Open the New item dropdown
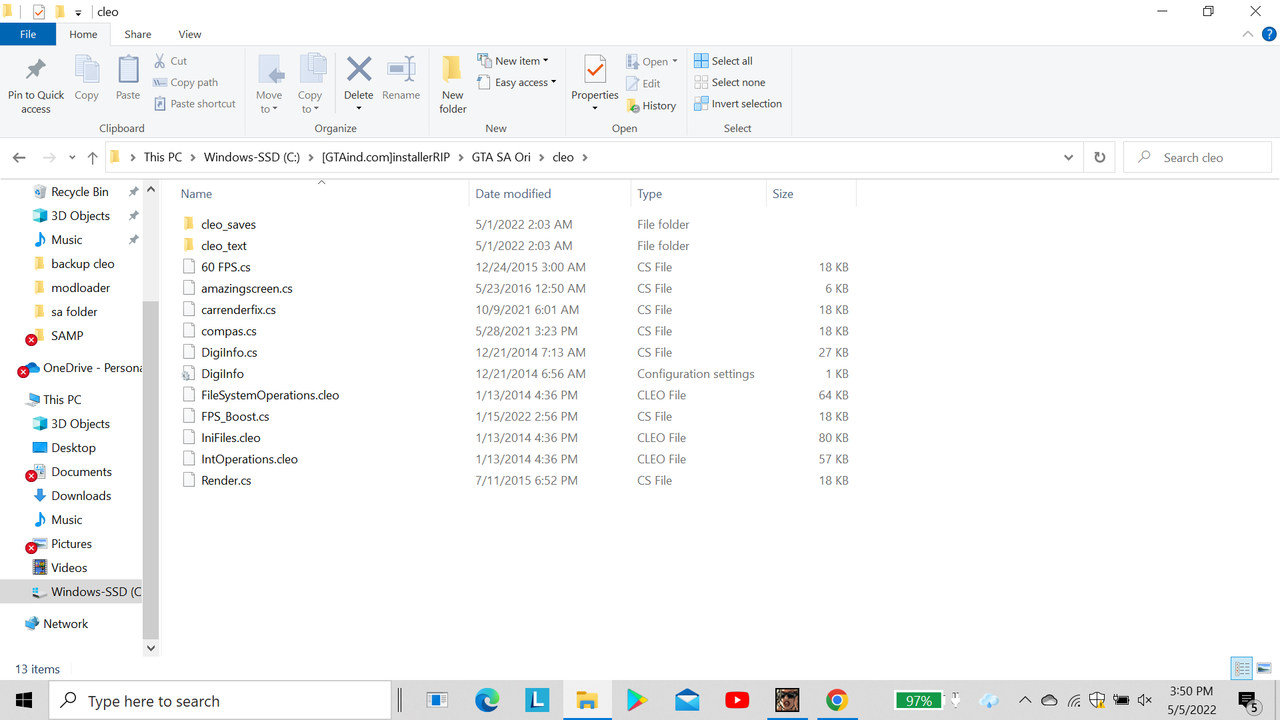Viewport: 1280px width, 720px height. pos(513,61)
